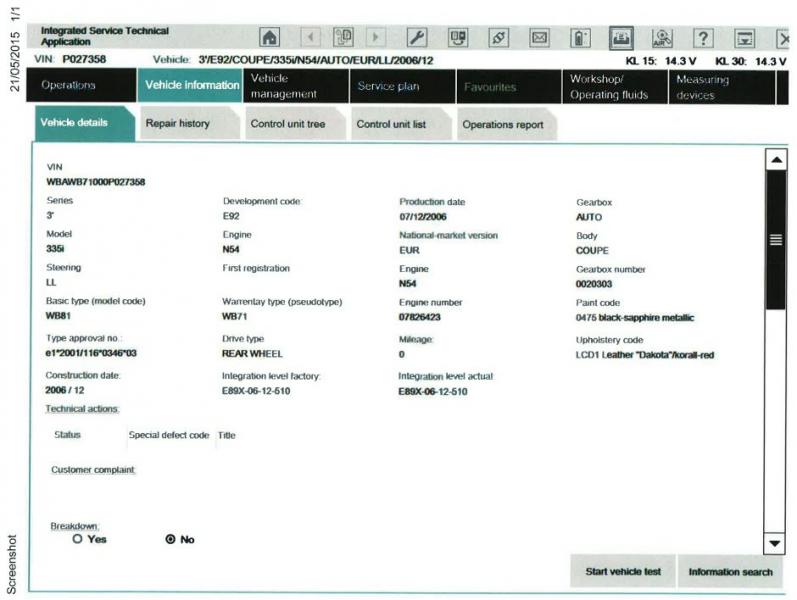Select the Vehicle information tab
Image resolution: width=797 pixels, height=600 pixels.
coord(190,85)
